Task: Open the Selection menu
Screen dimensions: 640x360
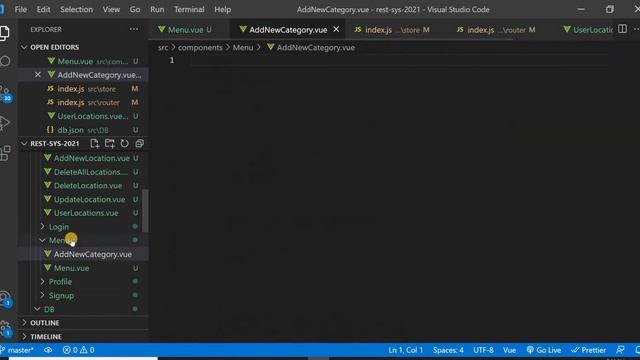Action: [76, 9]
